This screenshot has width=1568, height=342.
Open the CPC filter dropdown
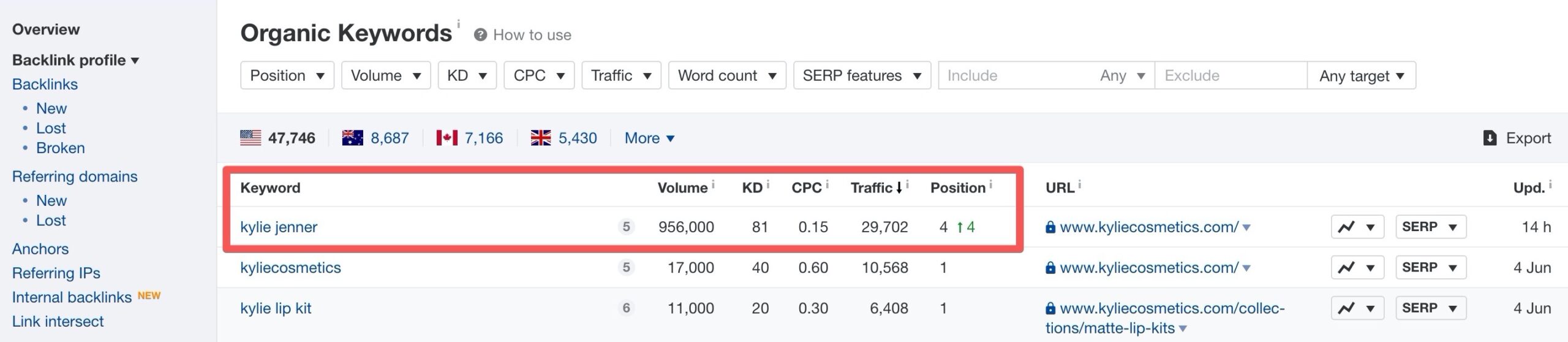pyautogui.click(x=539, y=75)
